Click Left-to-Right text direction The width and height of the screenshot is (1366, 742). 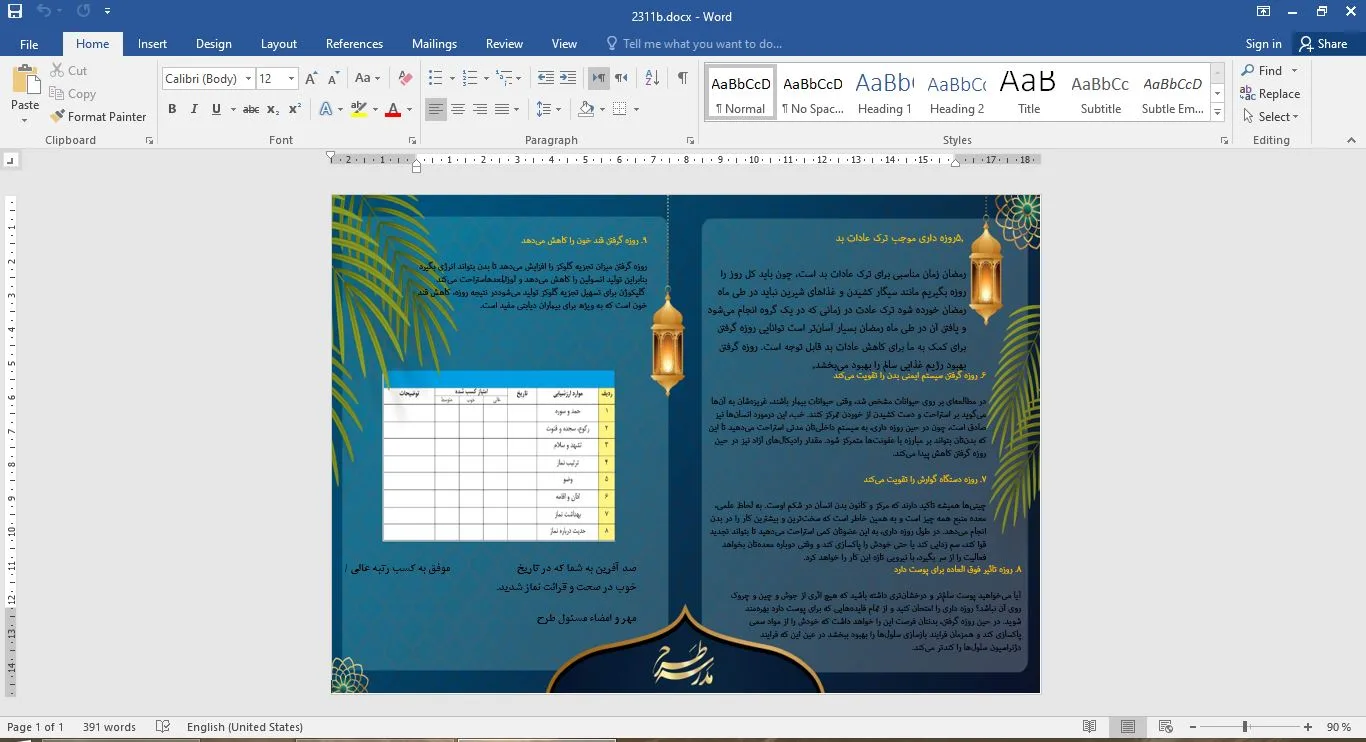click(598, 78)
